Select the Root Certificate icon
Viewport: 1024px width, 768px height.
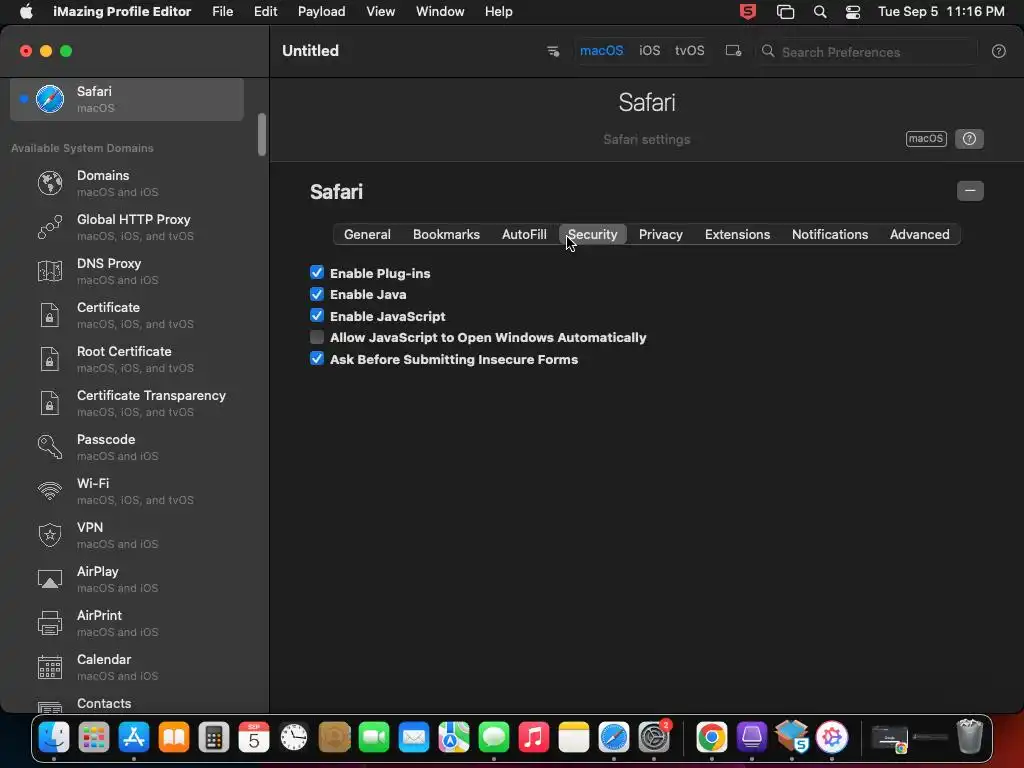[x=50, y=359]
